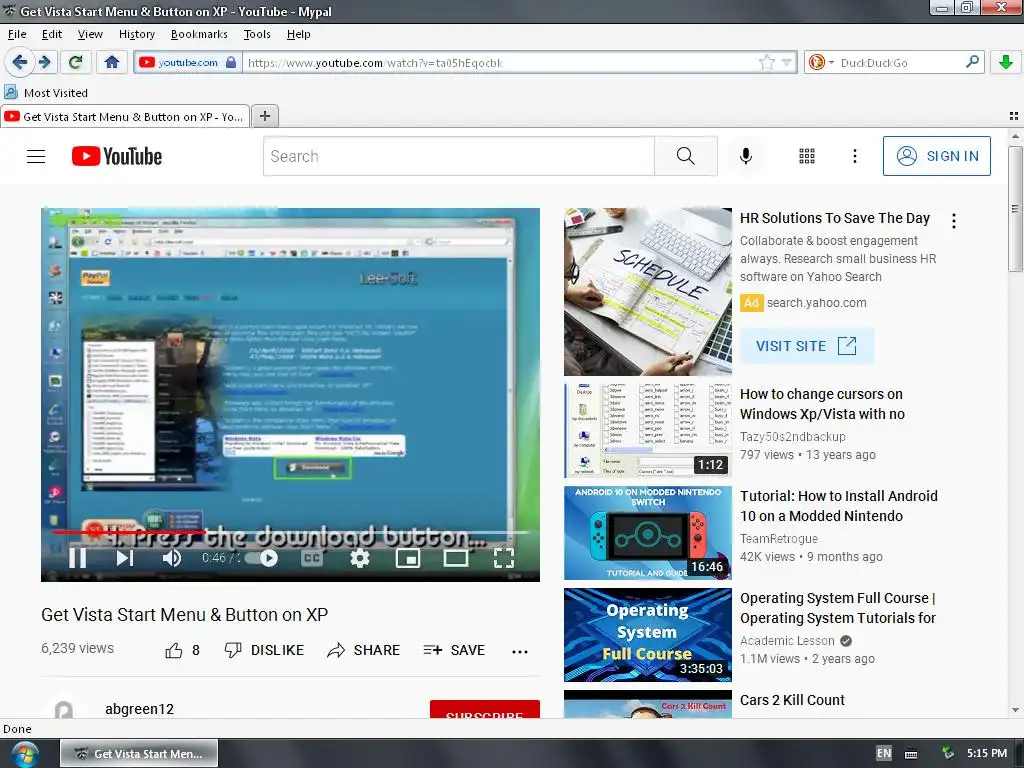Click the YouTube search magnifier button
The width and height of the screenshot is (1024, 768).
pyautogui.click(x=686, y=156)
